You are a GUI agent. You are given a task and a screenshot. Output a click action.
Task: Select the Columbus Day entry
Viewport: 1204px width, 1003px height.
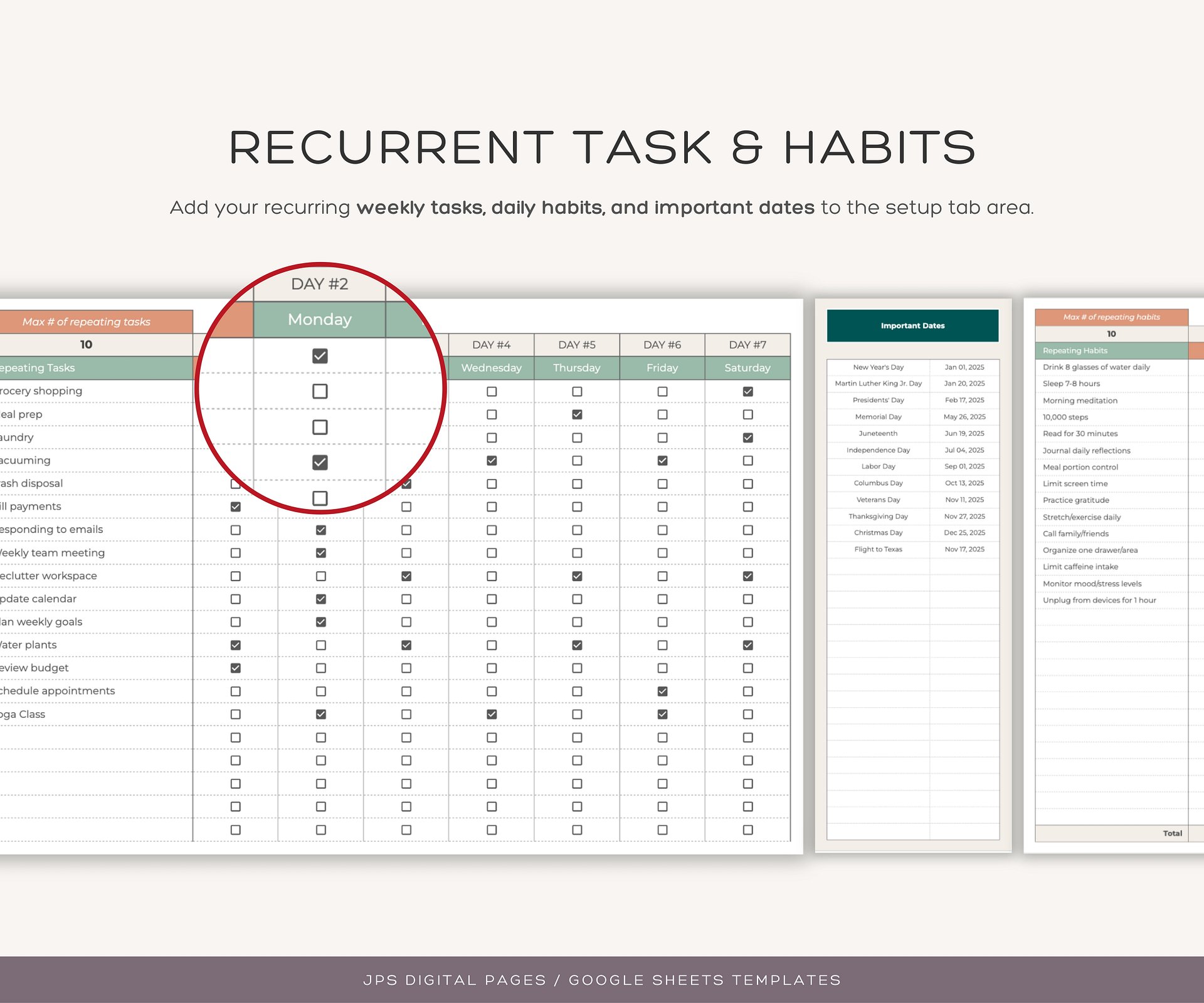tap(878, 483)
